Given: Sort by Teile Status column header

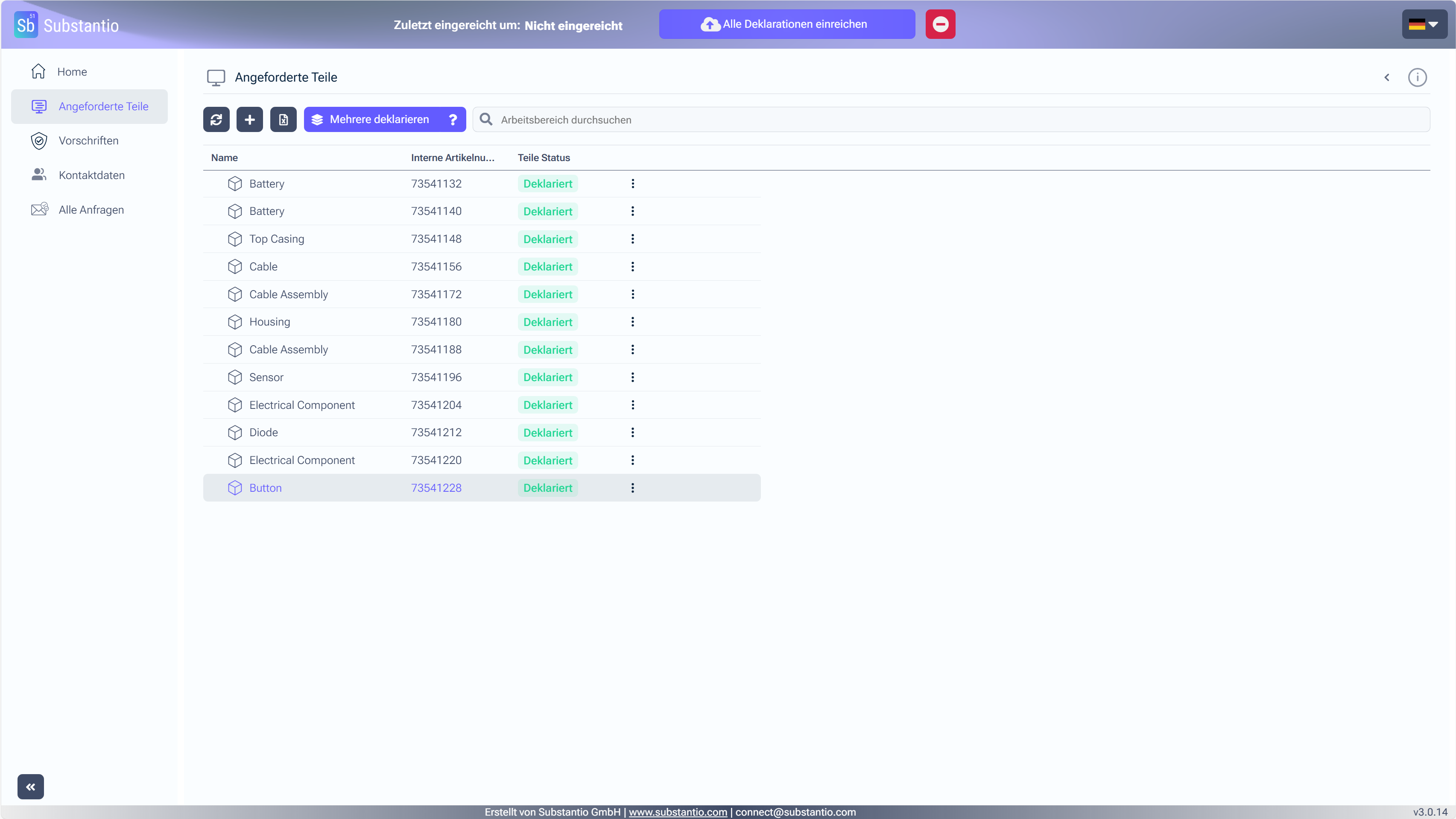Looking at the screenshot, I should tap(544, 158).
